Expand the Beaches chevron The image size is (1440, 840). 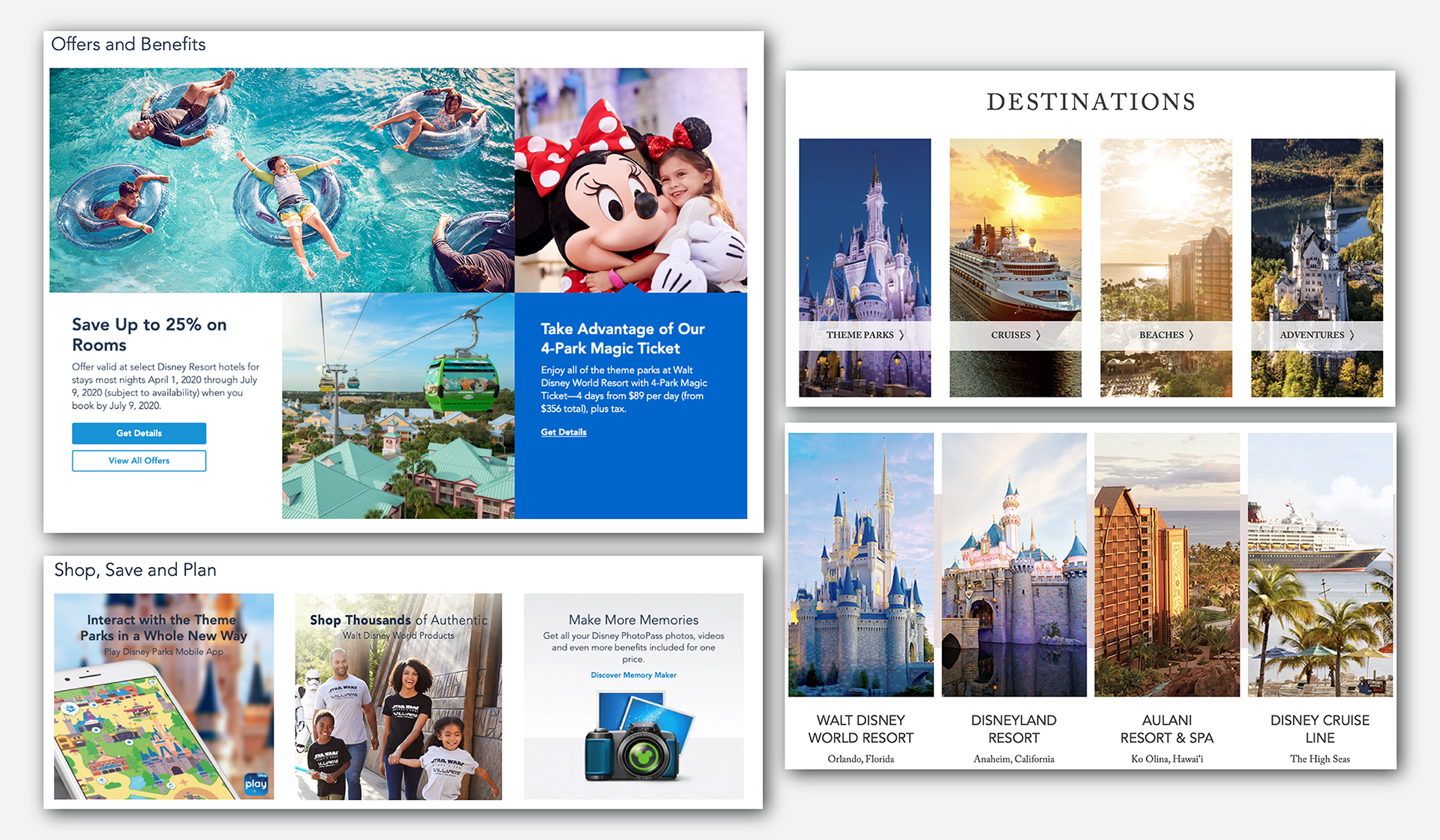[x=1191, y=335]
